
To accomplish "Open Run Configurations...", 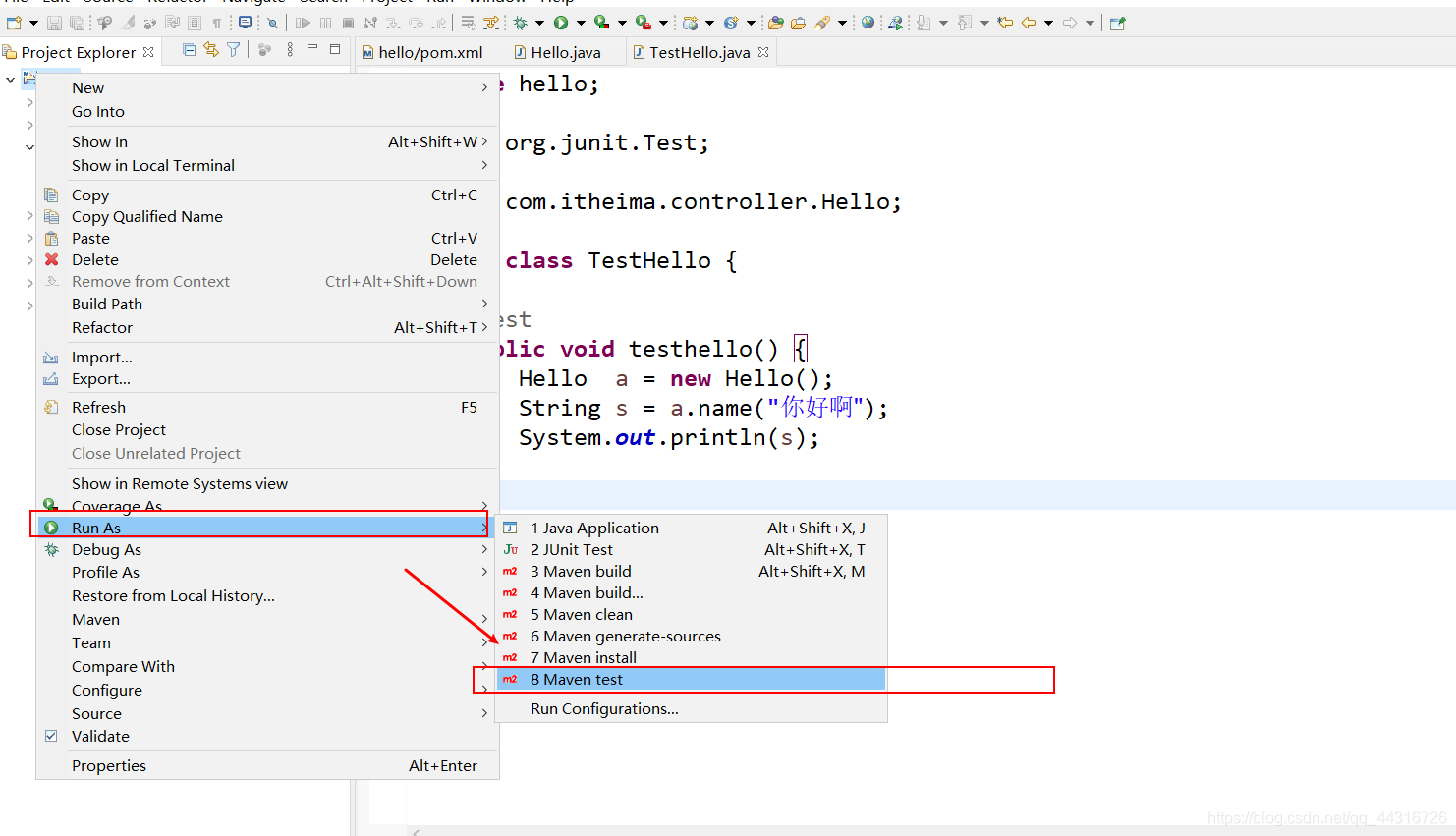I will click(691, 708).
